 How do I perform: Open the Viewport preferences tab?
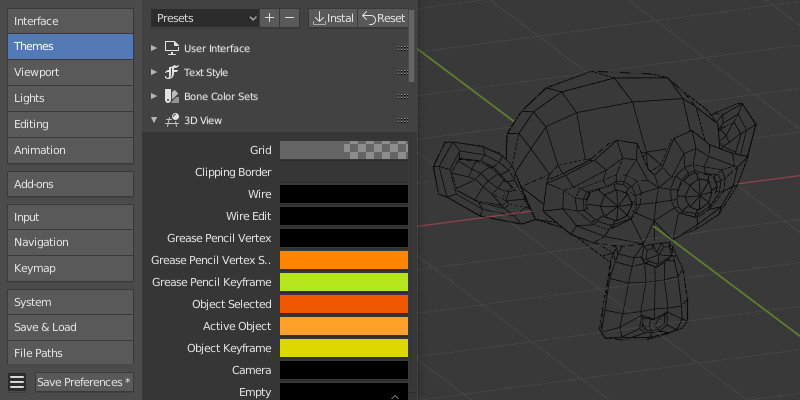click(70, 72)
